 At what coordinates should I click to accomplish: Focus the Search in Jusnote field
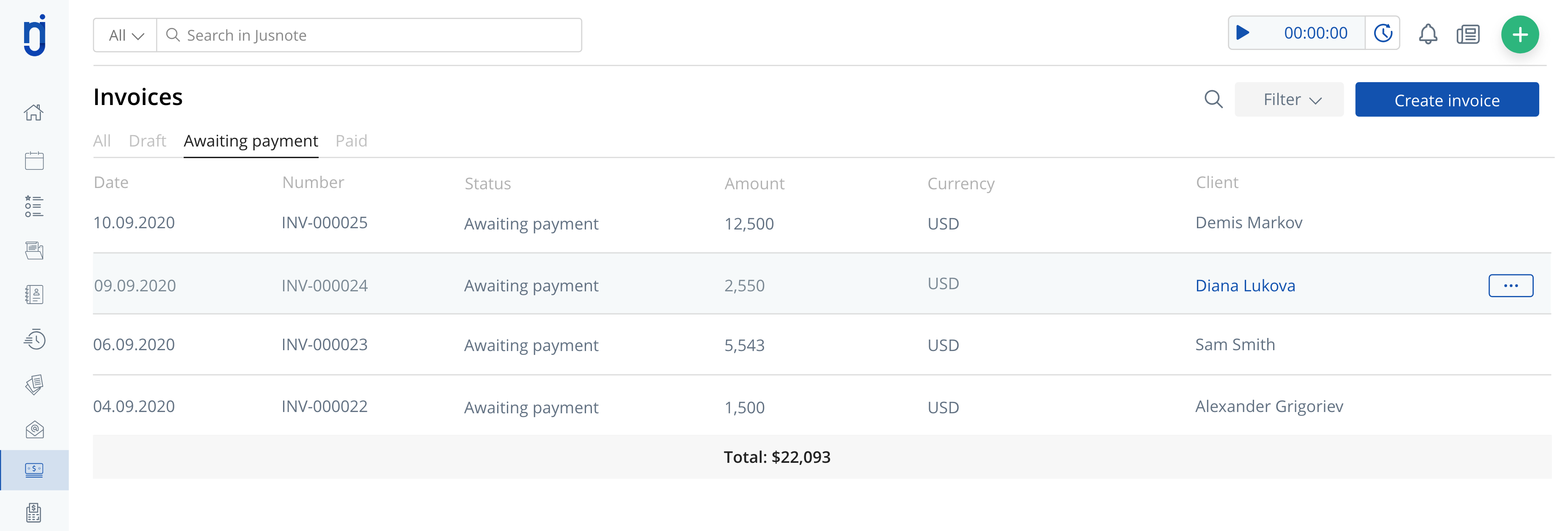point(369,35)
